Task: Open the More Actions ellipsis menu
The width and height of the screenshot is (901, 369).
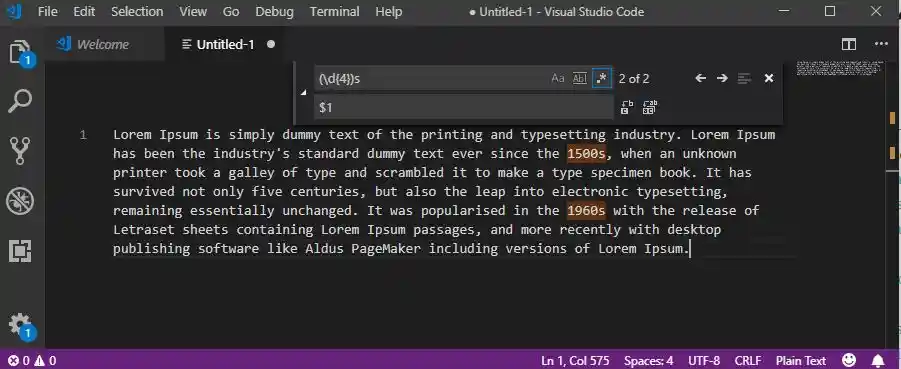Action: (x=881, y=44)
